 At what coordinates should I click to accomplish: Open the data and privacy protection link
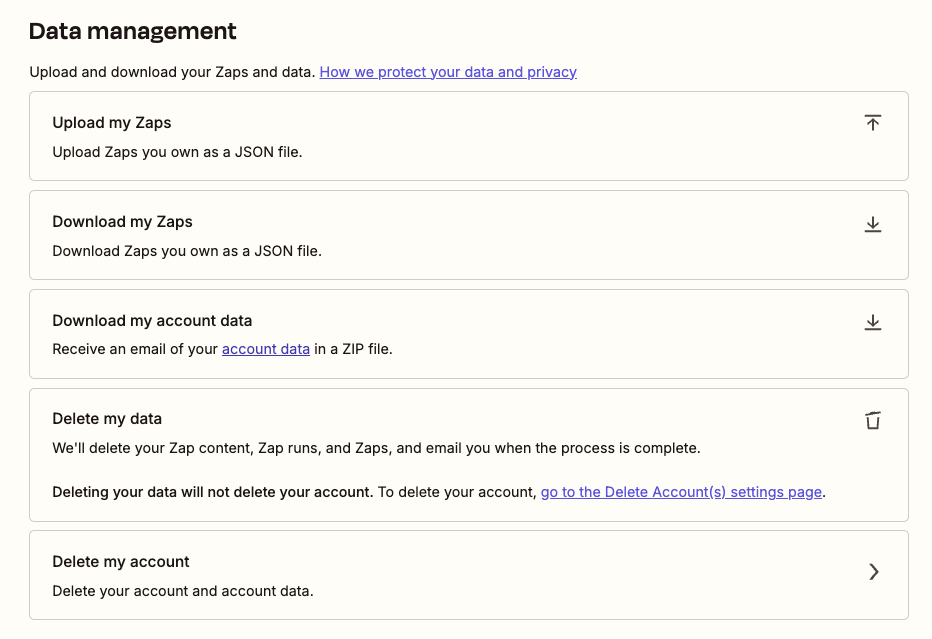tap(447, 71)
